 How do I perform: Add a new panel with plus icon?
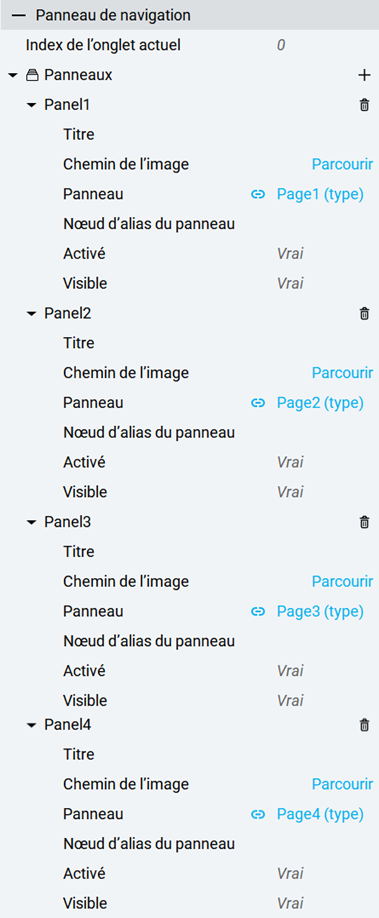coord(364,75)
